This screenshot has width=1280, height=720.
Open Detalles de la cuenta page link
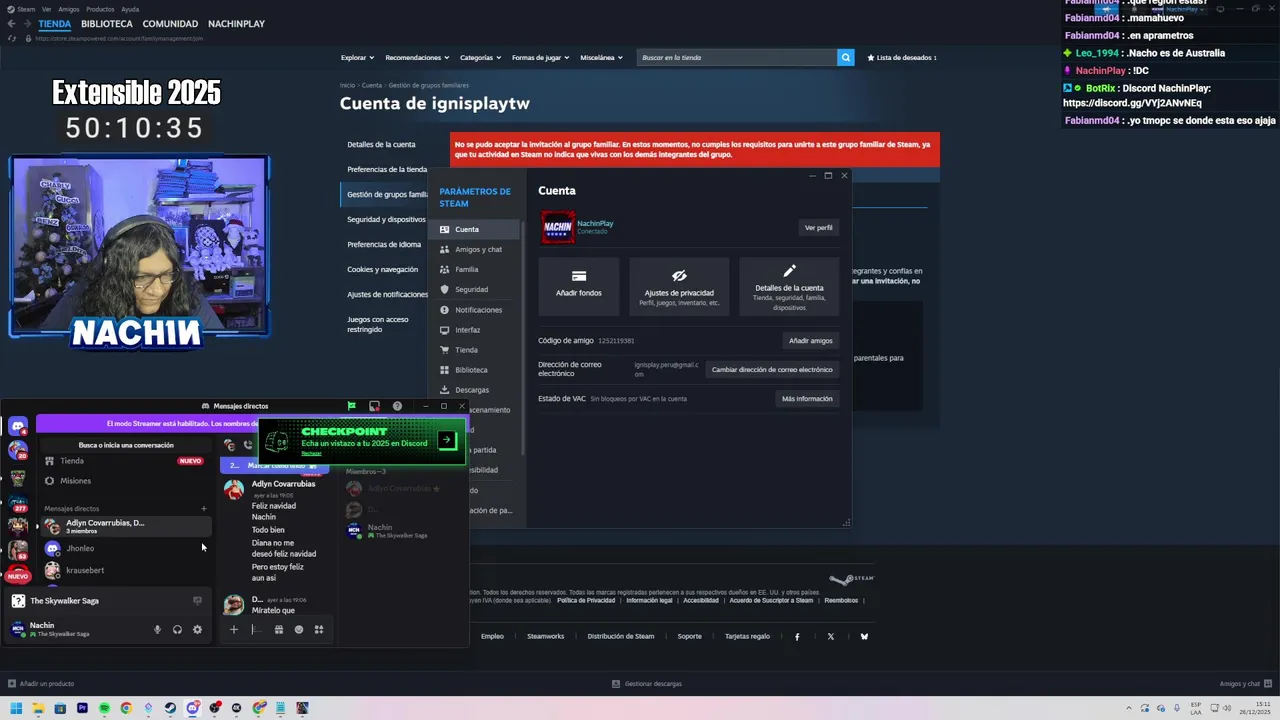point(381,144)
